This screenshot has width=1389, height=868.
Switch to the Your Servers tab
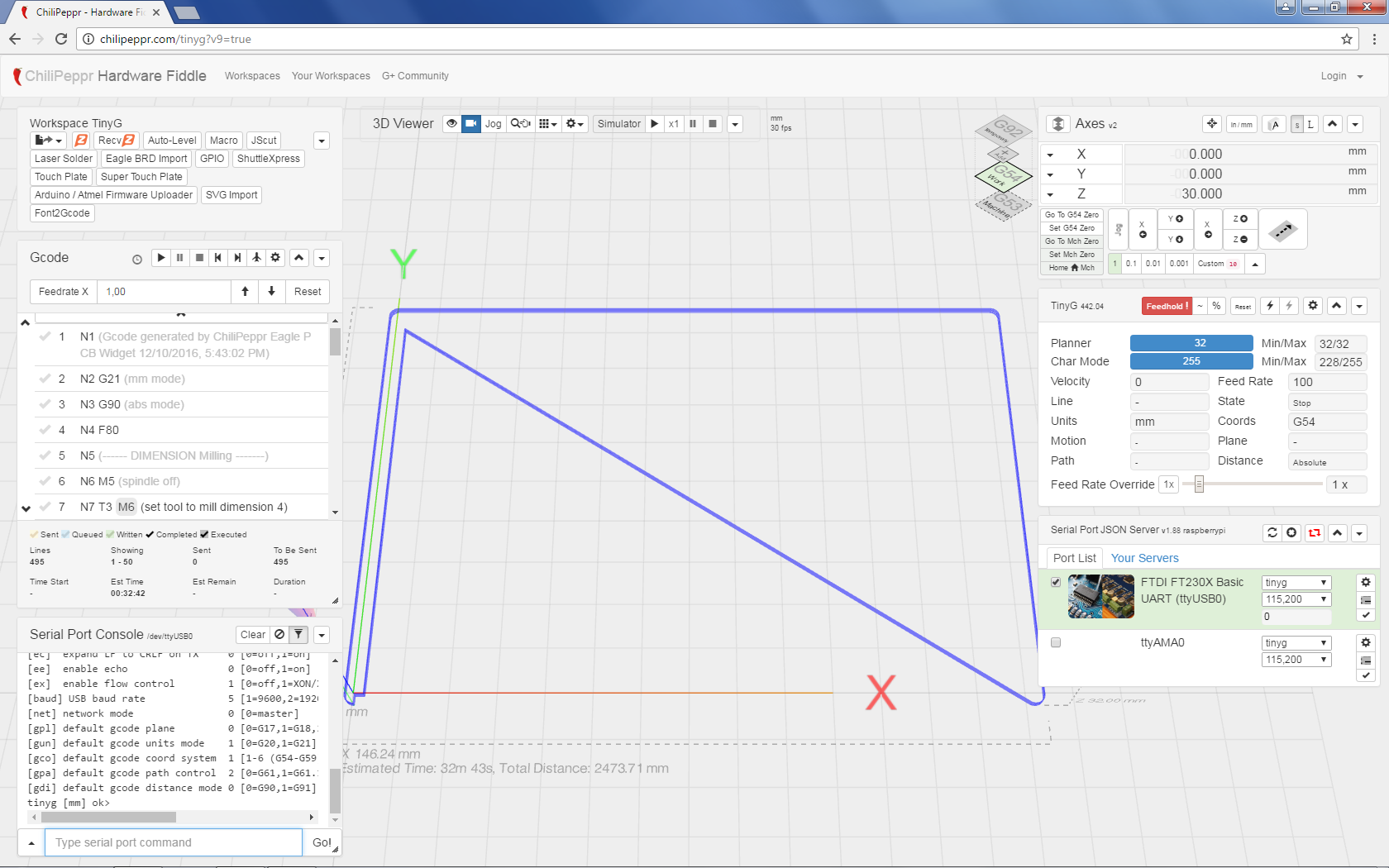(1144, 558)
